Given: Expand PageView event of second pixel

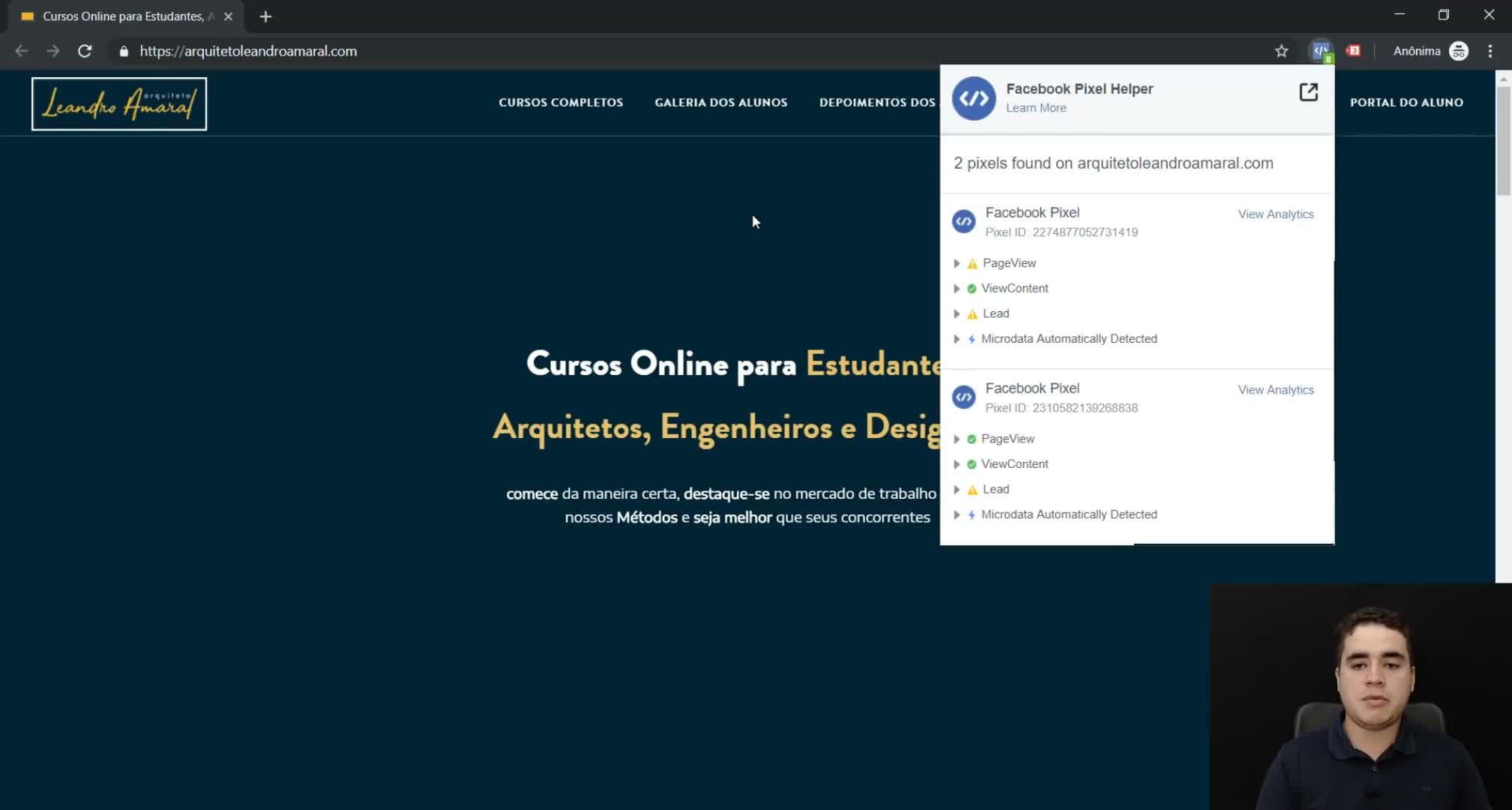Looking at the screenshot, I should (x=957, y=439).
